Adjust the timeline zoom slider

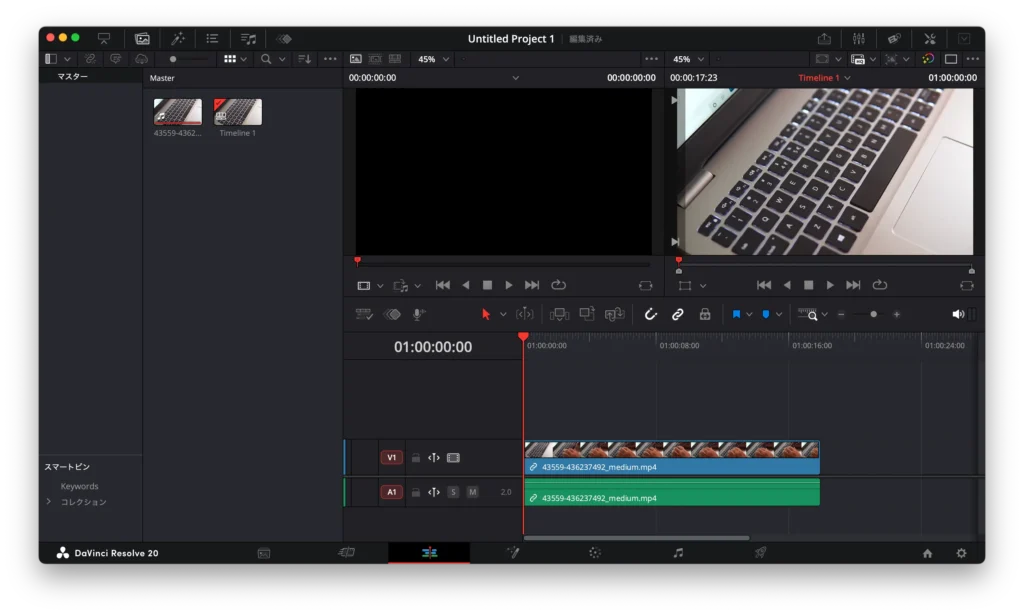(873, 313)
